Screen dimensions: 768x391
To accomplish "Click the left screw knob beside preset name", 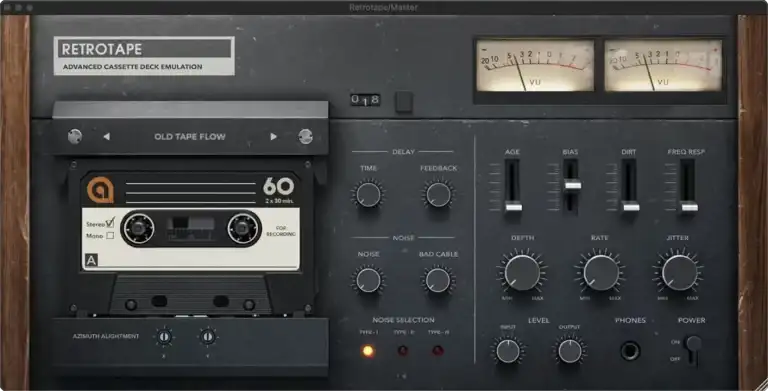I will tap(75, 137).
